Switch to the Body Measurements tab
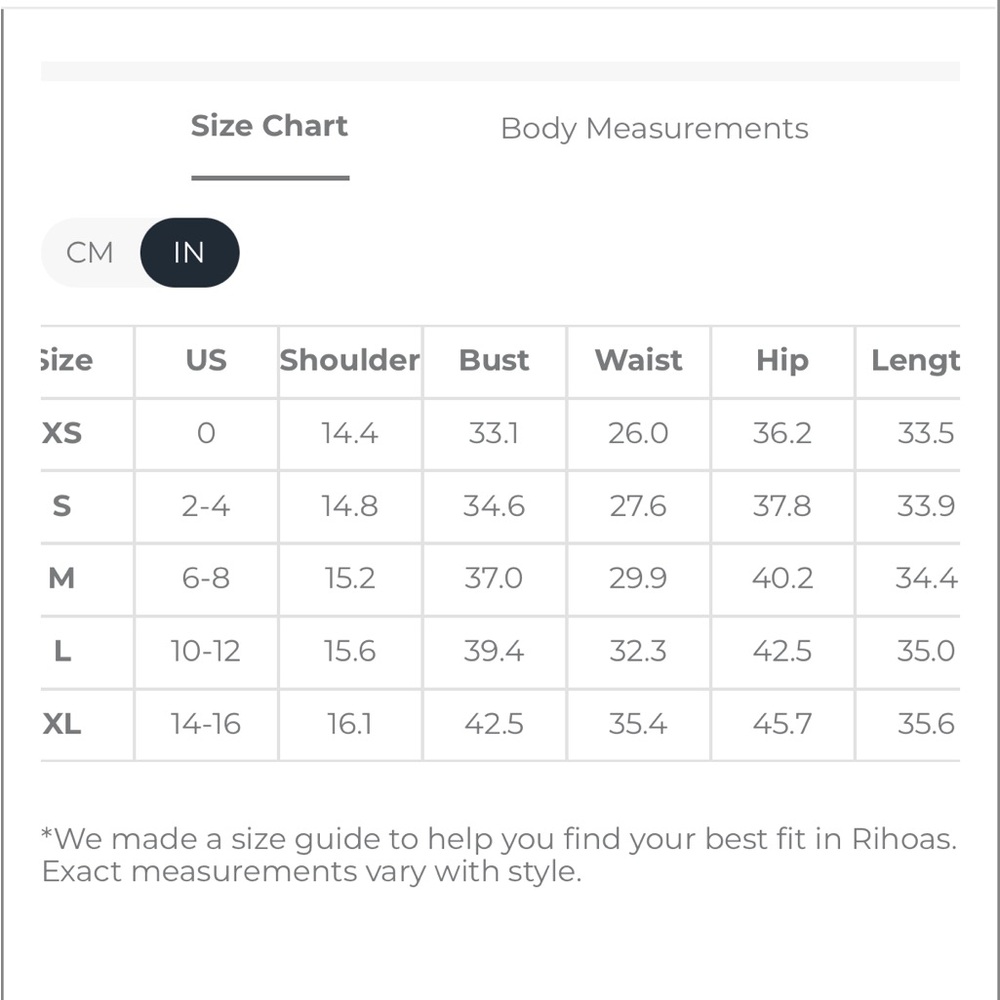 [654, 128]
